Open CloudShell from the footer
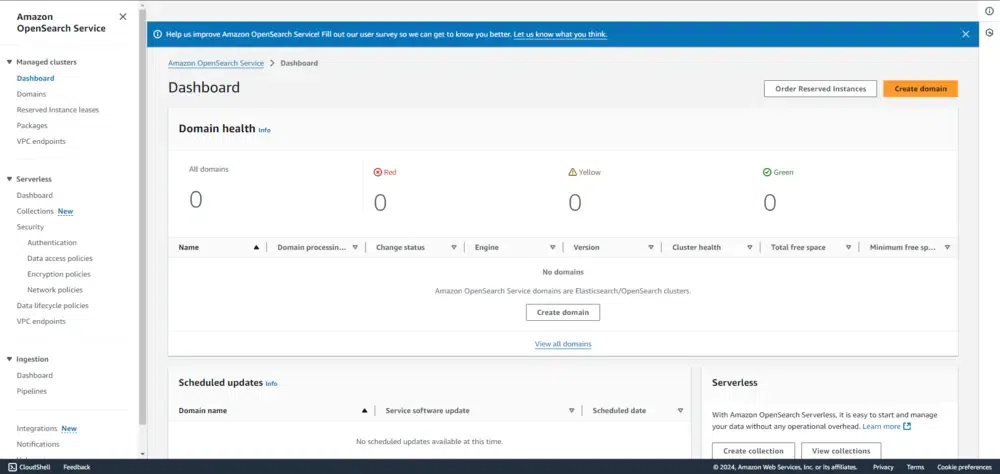1000x474 pixels. (29, 467)
